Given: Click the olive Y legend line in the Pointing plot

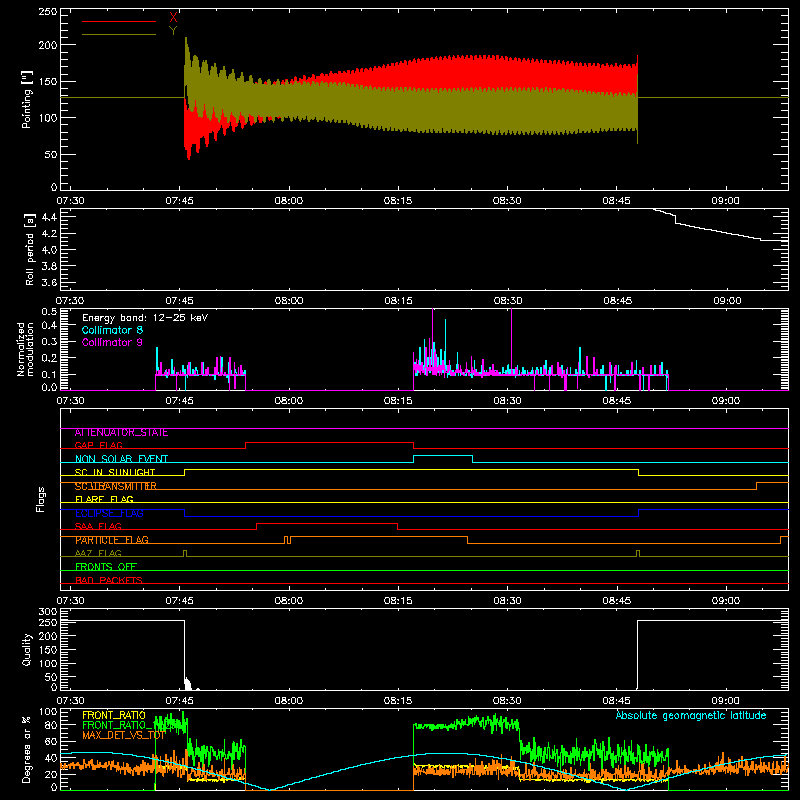Looking at the screenshot, I should point(119,35).
